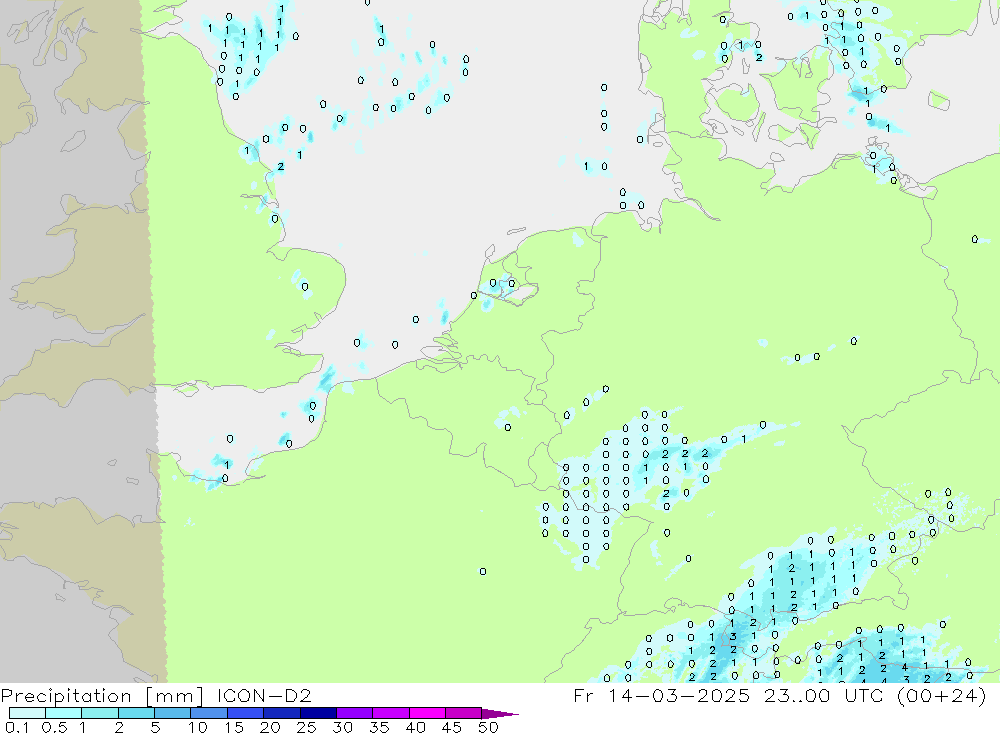Click the 'ICON-D2' model label

(264, 695)
